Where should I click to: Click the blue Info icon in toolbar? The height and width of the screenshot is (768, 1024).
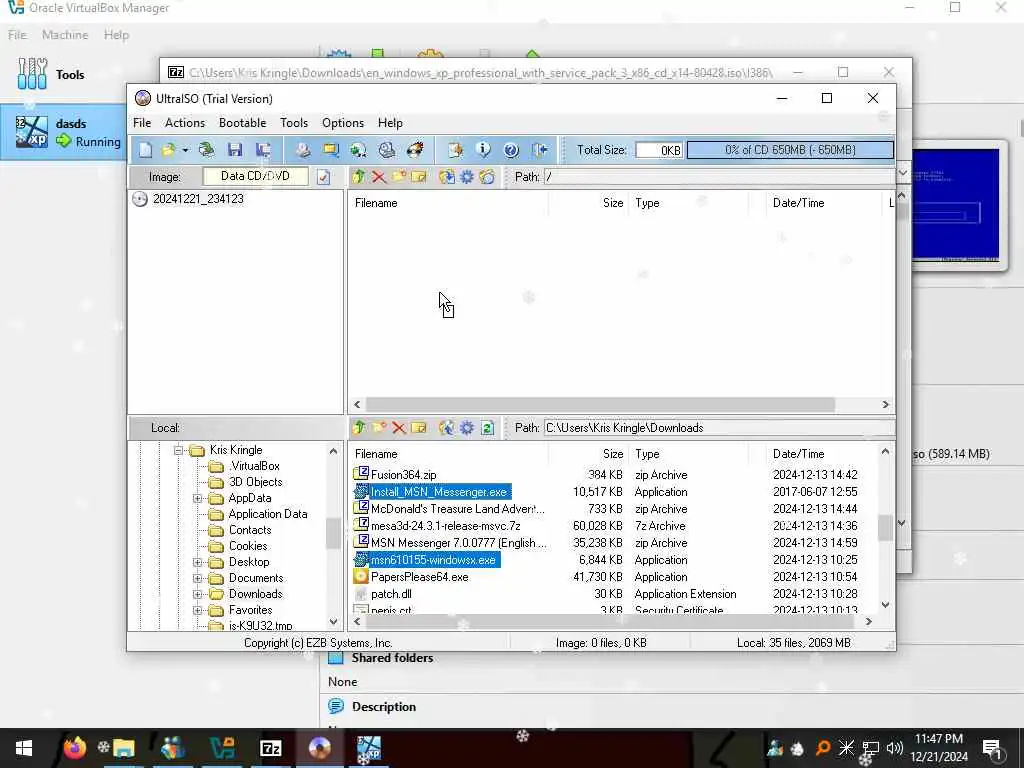(483, 150)
